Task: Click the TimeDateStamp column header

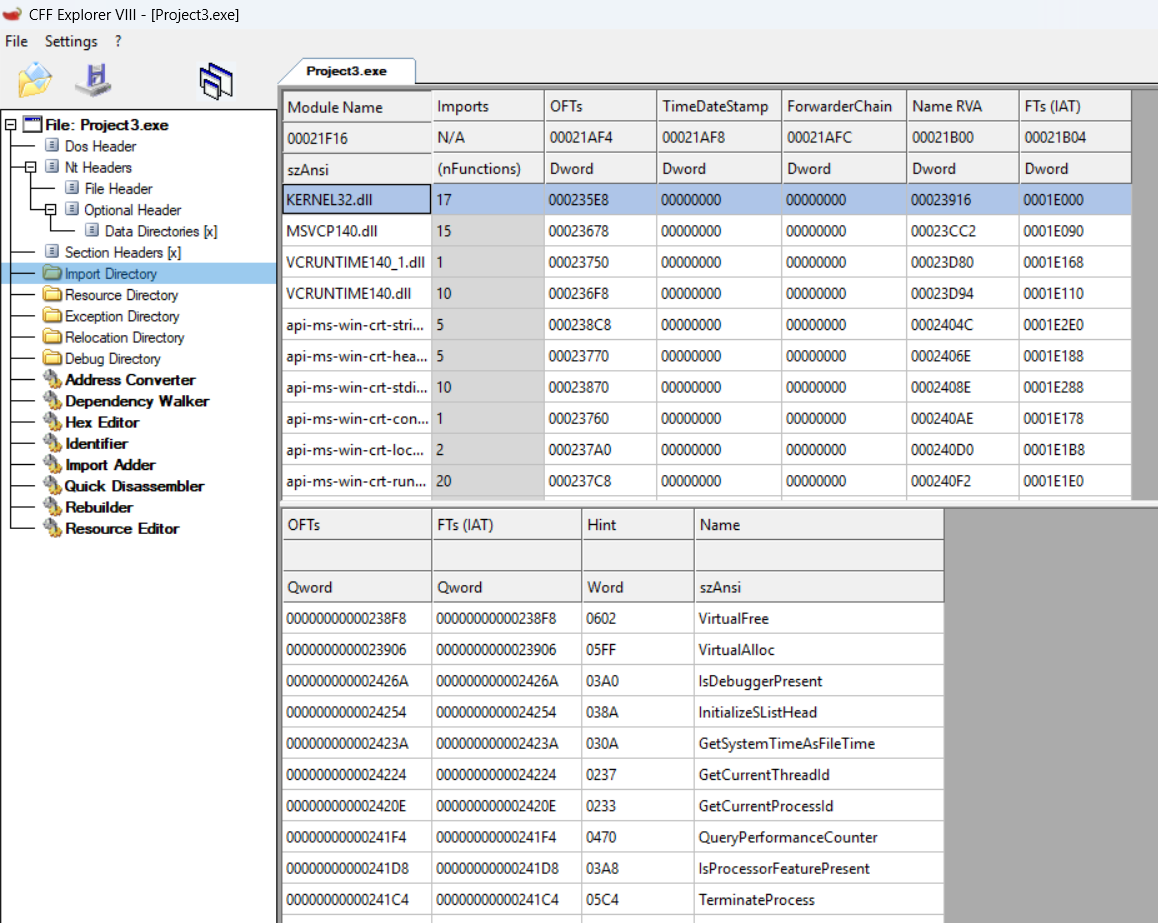Action: tap(719, 107)
